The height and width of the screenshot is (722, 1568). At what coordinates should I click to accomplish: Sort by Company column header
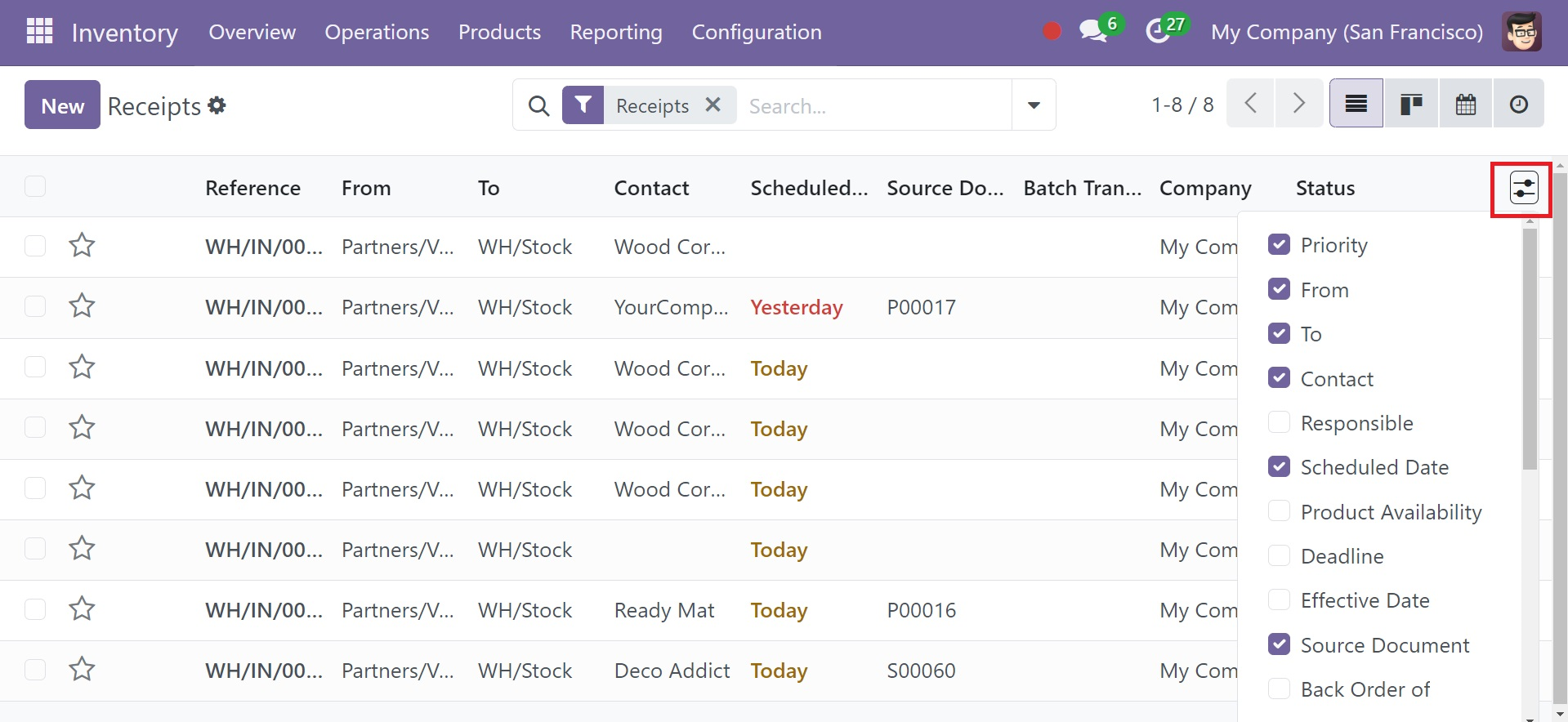click(1205, 188)
